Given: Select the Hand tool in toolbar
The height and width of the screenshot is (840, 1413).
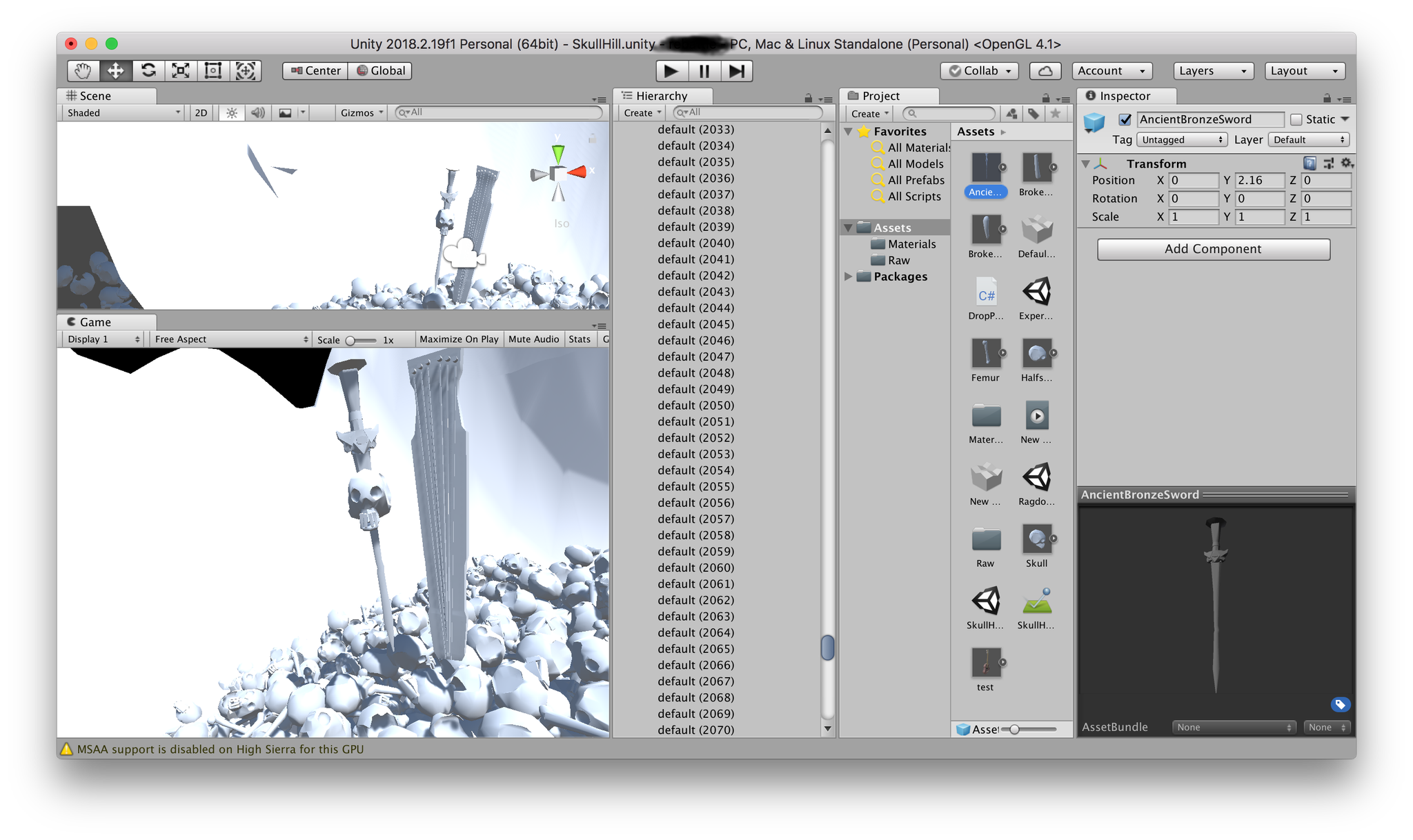Looking at the screenshot, I should 83,70.
